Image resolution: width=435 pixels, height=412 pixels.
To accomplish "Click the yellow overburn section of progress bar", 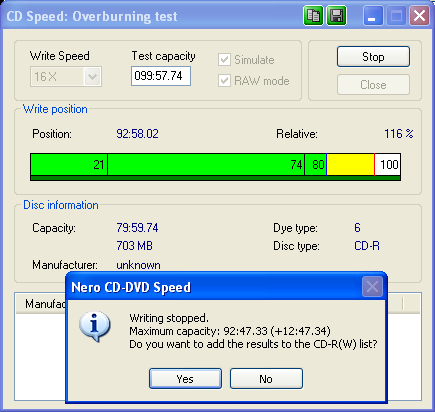I will click(x=351, y=164).
